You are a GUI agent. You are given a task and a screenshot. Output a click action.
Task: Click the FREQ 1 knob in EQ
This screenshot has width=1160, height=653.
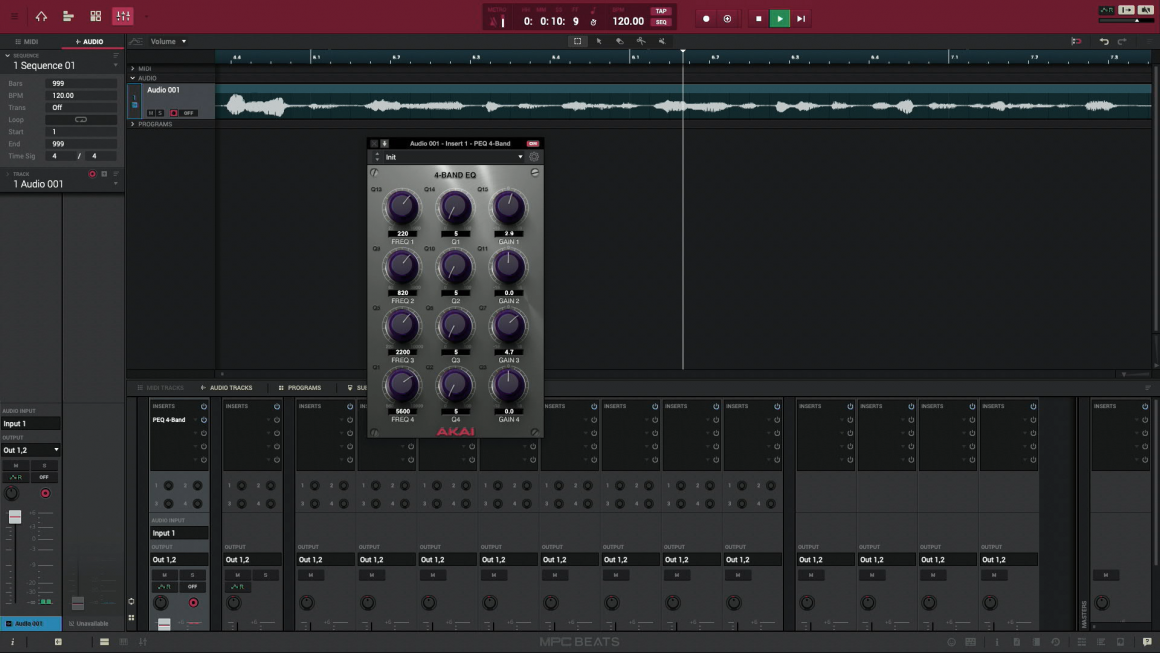tap(402, 208)
